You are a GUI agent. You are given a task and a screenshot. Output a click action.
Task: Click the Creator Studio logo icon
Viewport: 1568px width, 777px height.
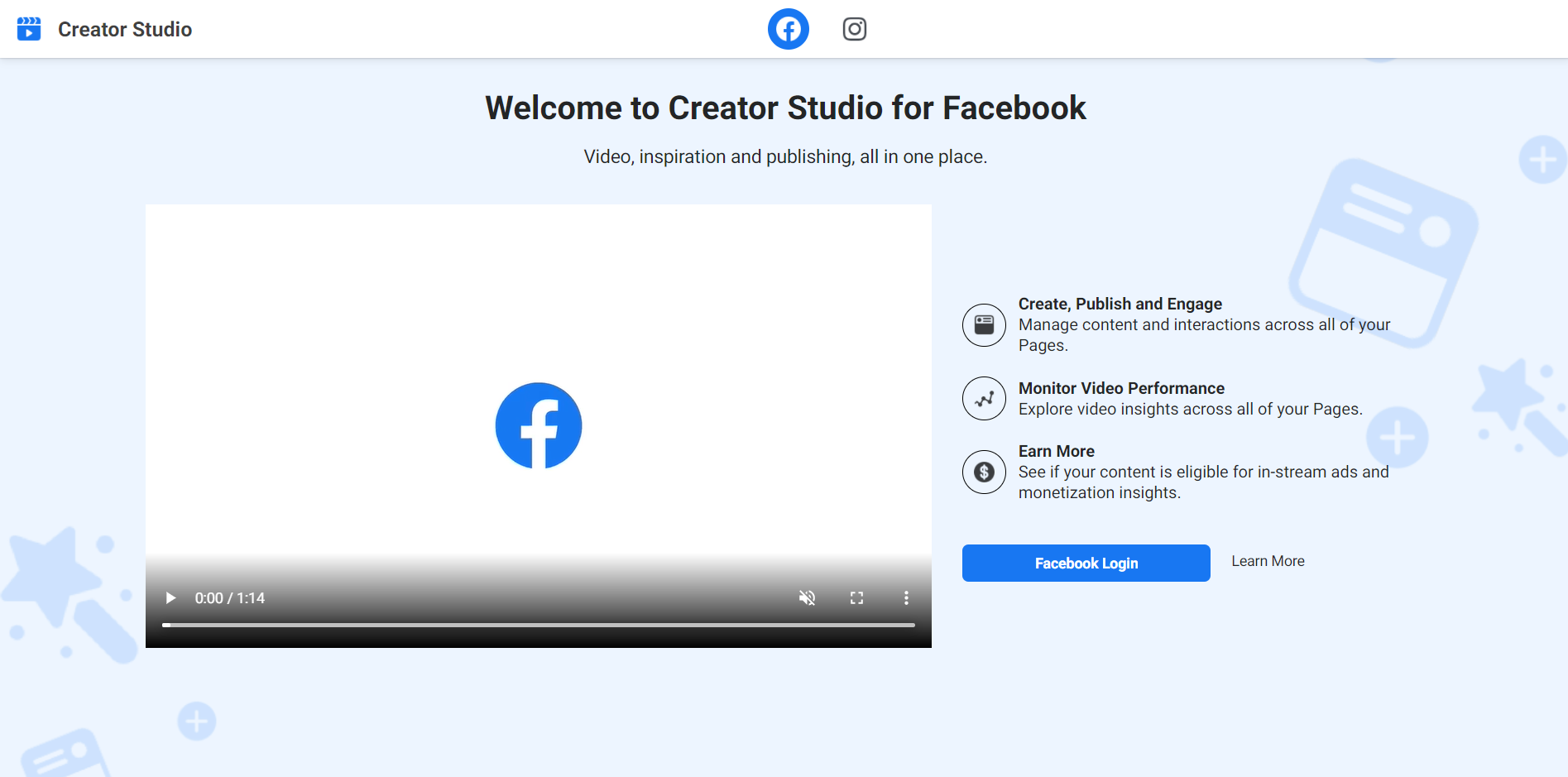tap(29, 29)
